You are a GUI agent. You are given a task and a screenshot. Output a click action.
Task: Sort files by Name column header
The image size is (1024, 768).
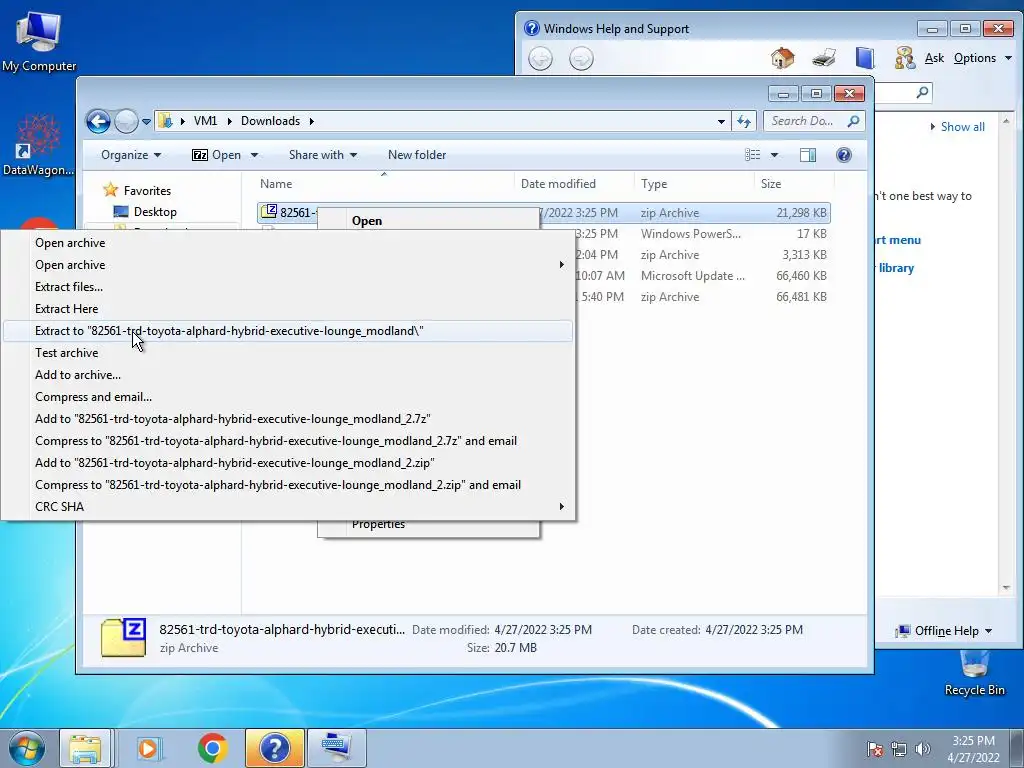(x=383, y=184)
